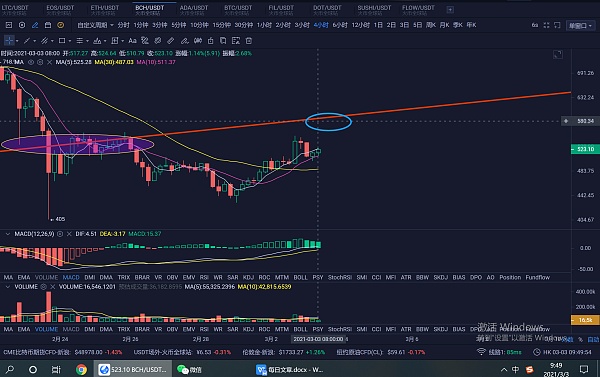Click the fullscreen expand arrows icon
The width and height of the screenshot is (600, 377).
click(546, 25)
